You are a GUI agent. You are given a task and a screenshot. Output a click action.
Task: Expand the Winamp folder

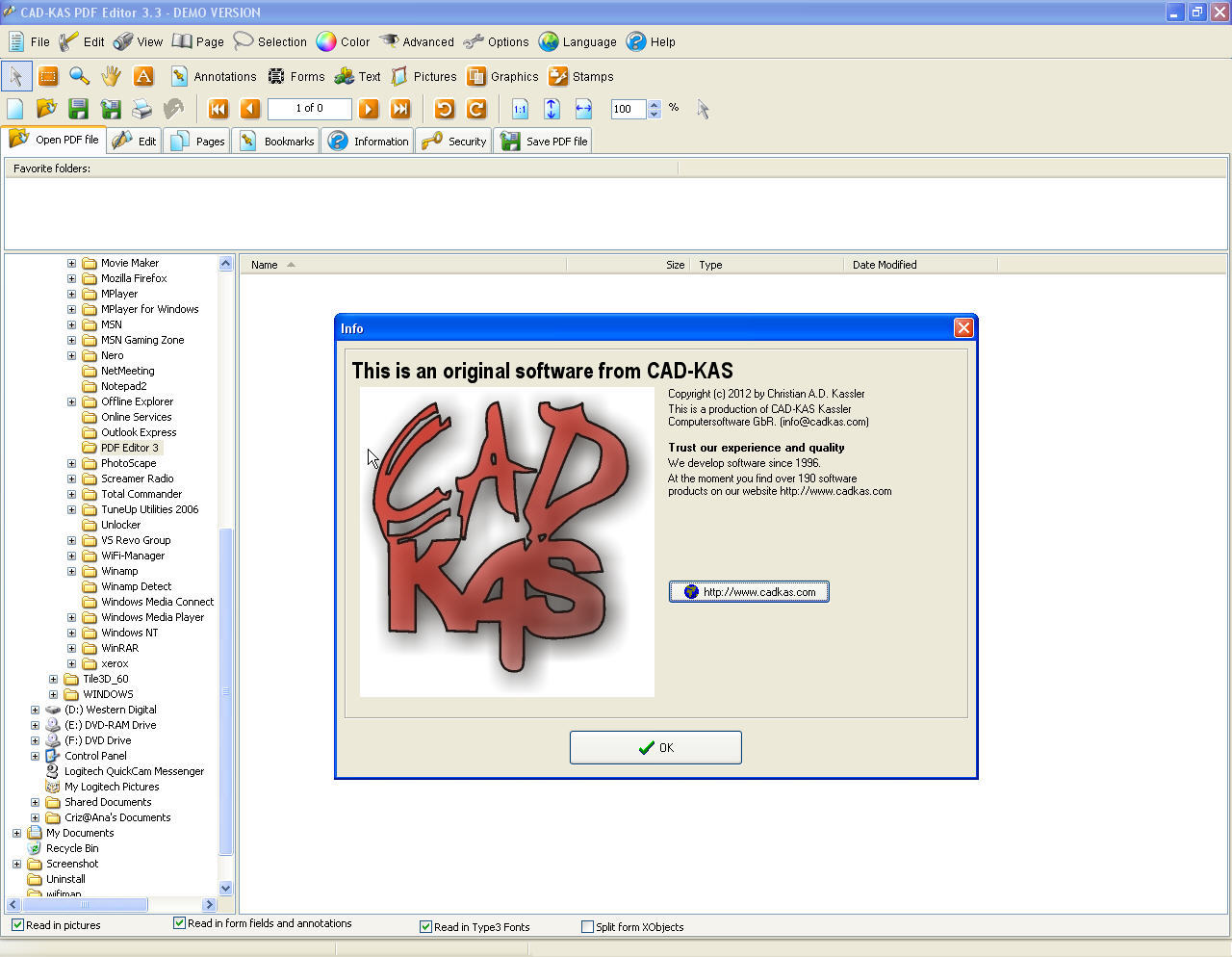(71, 570)
